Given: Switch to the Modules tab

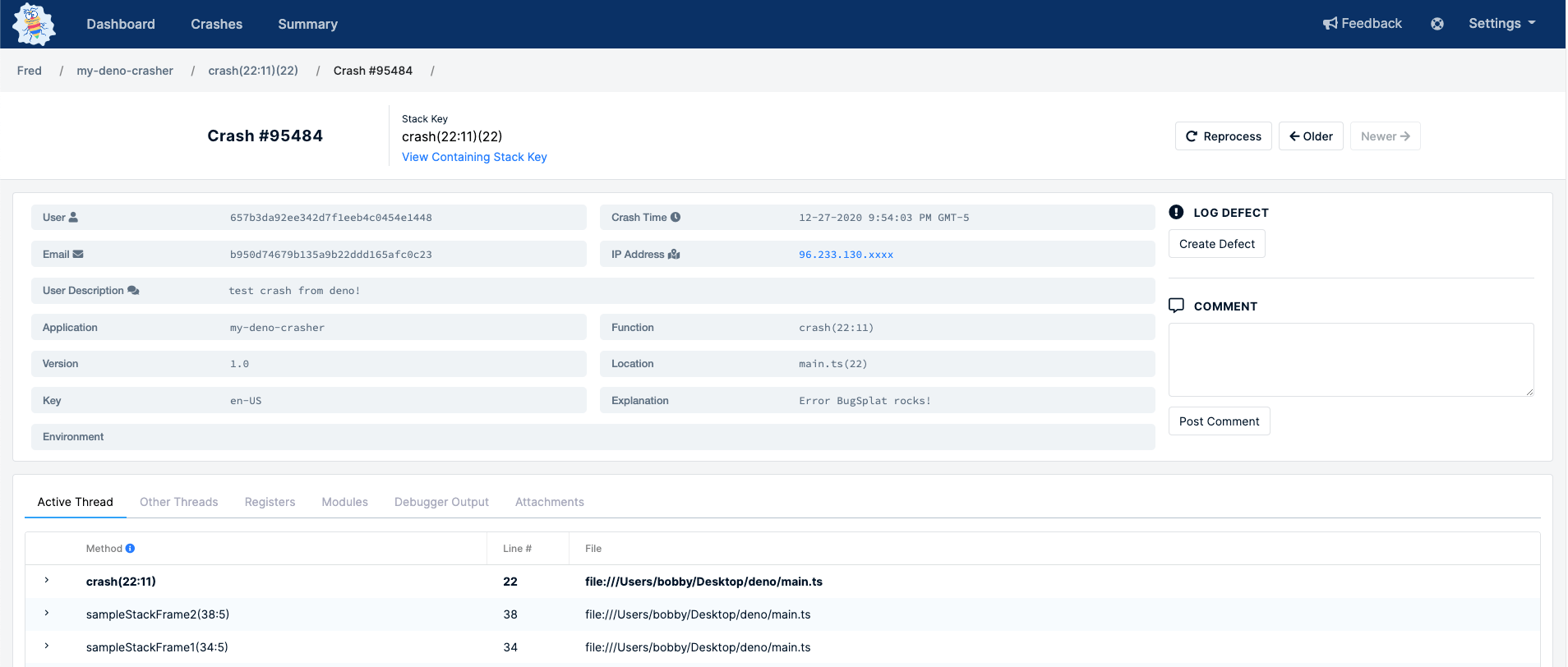Looking at the screenshot, I should pos(345,502).
